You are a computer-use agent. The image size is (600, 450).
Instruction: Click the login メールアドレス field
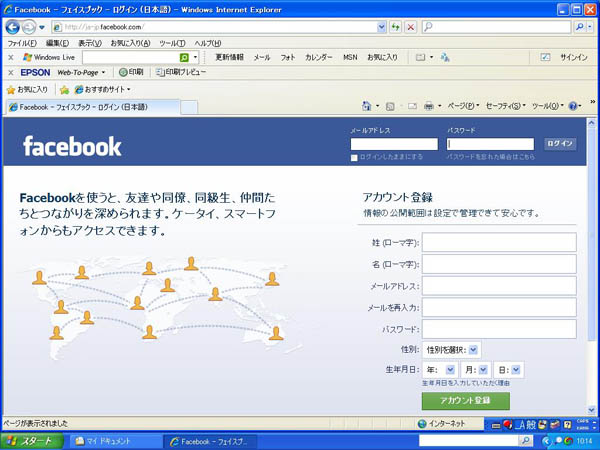point(394,144)
